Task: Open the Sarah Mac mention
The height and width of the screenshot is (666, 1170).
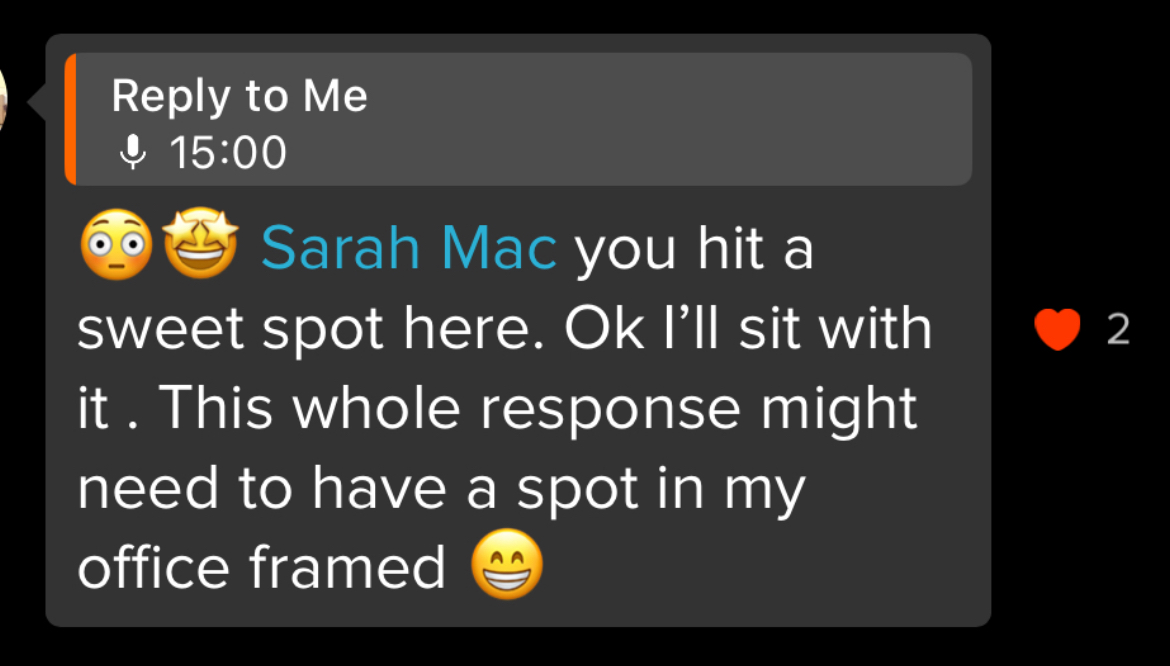Action: tap(408, 249)
